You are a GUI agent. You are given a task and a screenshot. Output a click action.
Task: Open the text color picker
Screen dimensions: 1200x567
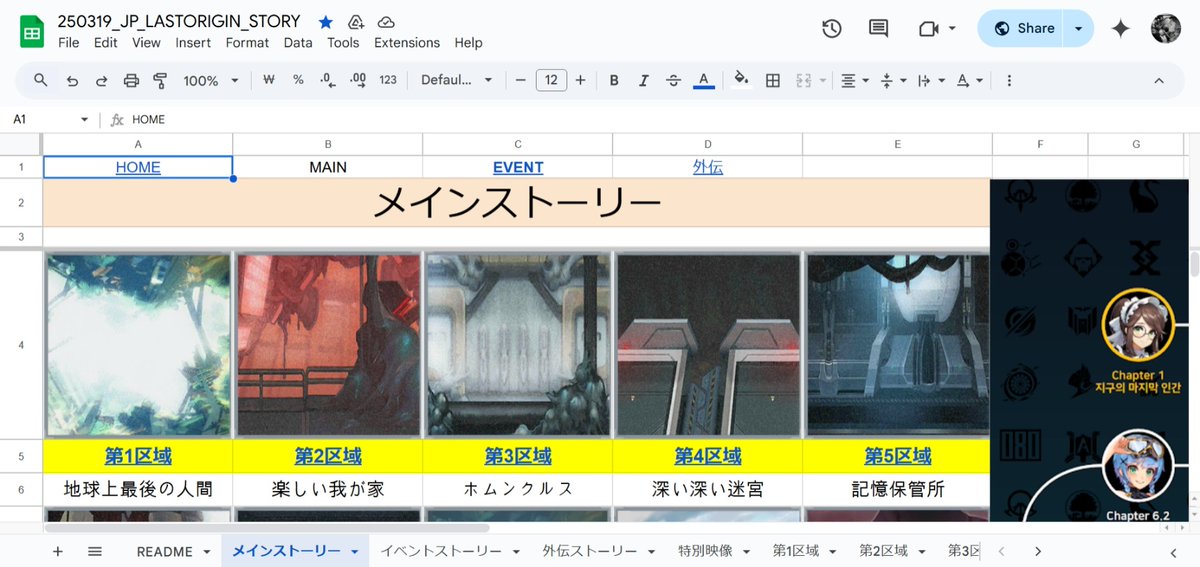tap(703, 80)
